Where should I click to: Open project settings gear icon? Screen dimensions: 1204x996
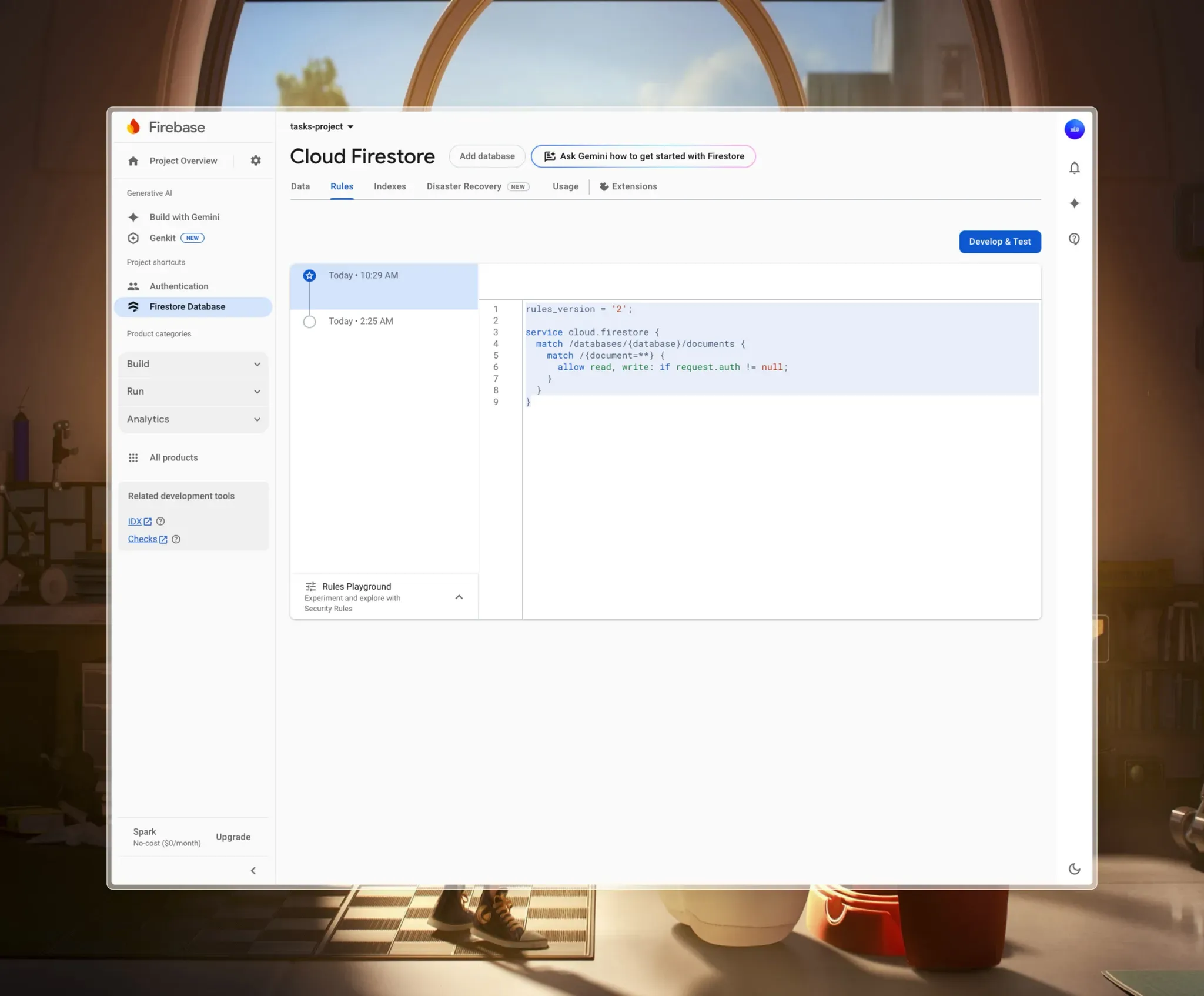point(256,161)
